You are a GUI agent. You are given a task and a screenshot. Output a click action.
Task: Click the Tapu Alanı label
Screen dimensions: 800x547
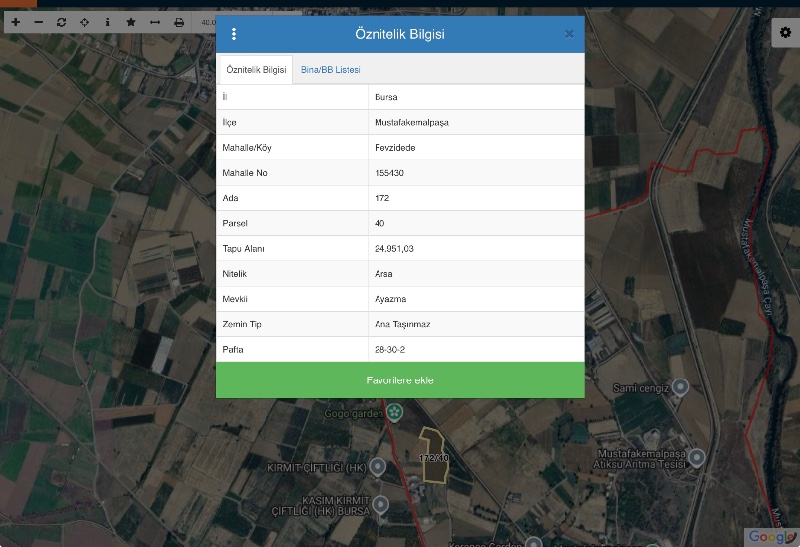243,248
